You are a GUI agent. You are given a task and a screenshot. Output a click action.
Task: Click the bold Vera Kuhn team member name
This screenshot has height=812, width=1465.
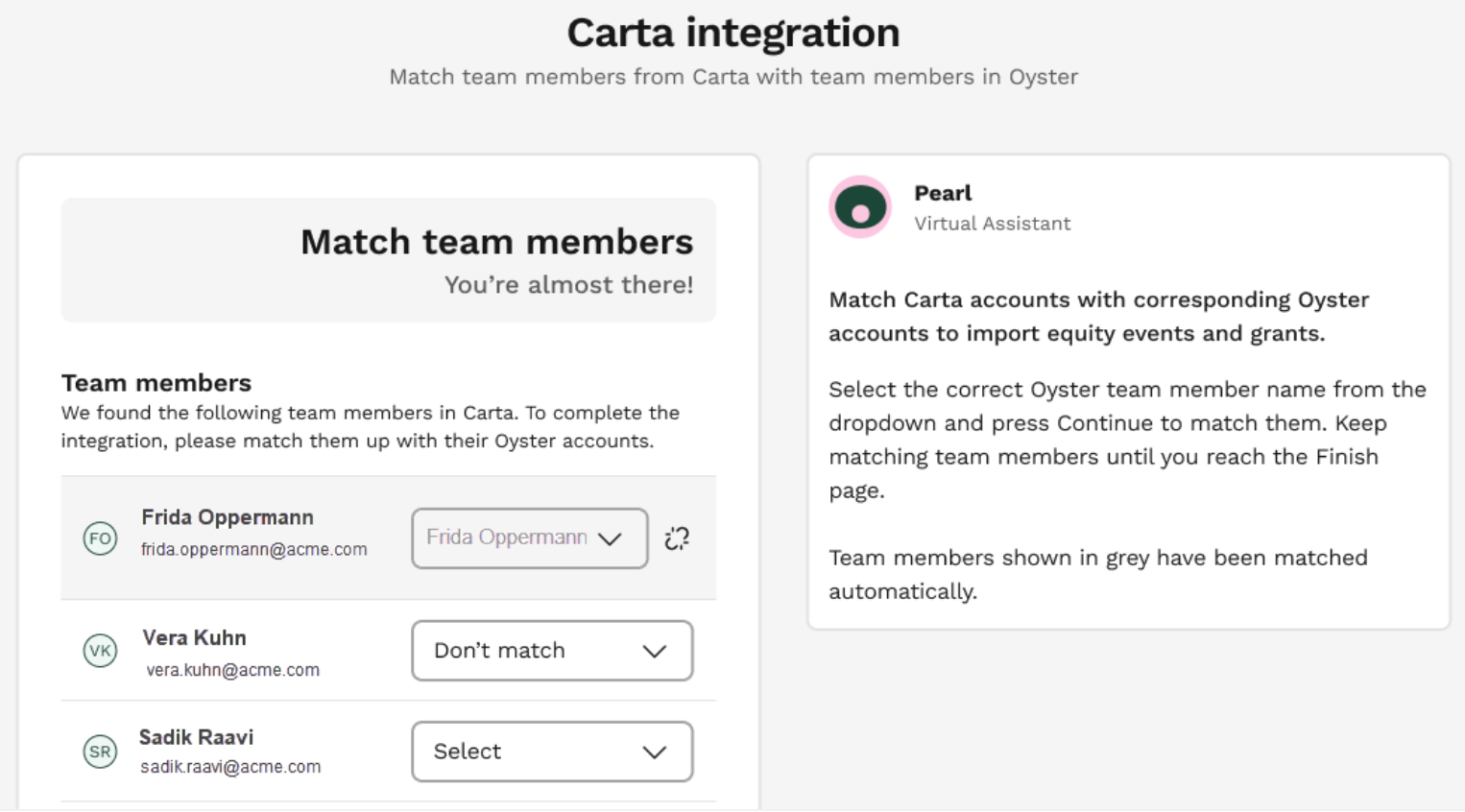195,638
